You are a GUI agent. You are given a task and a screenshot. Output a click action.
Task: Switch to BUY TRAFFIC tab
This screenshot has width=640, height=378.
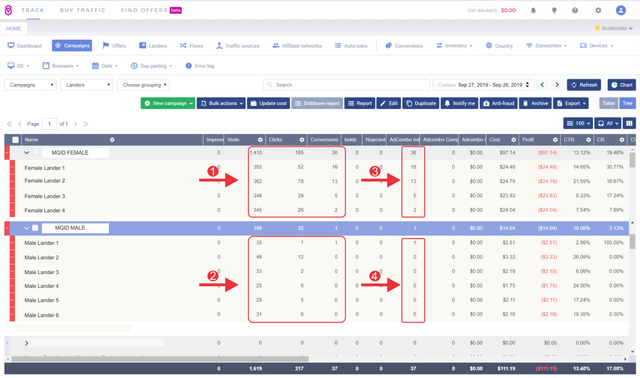coord(82,10)
